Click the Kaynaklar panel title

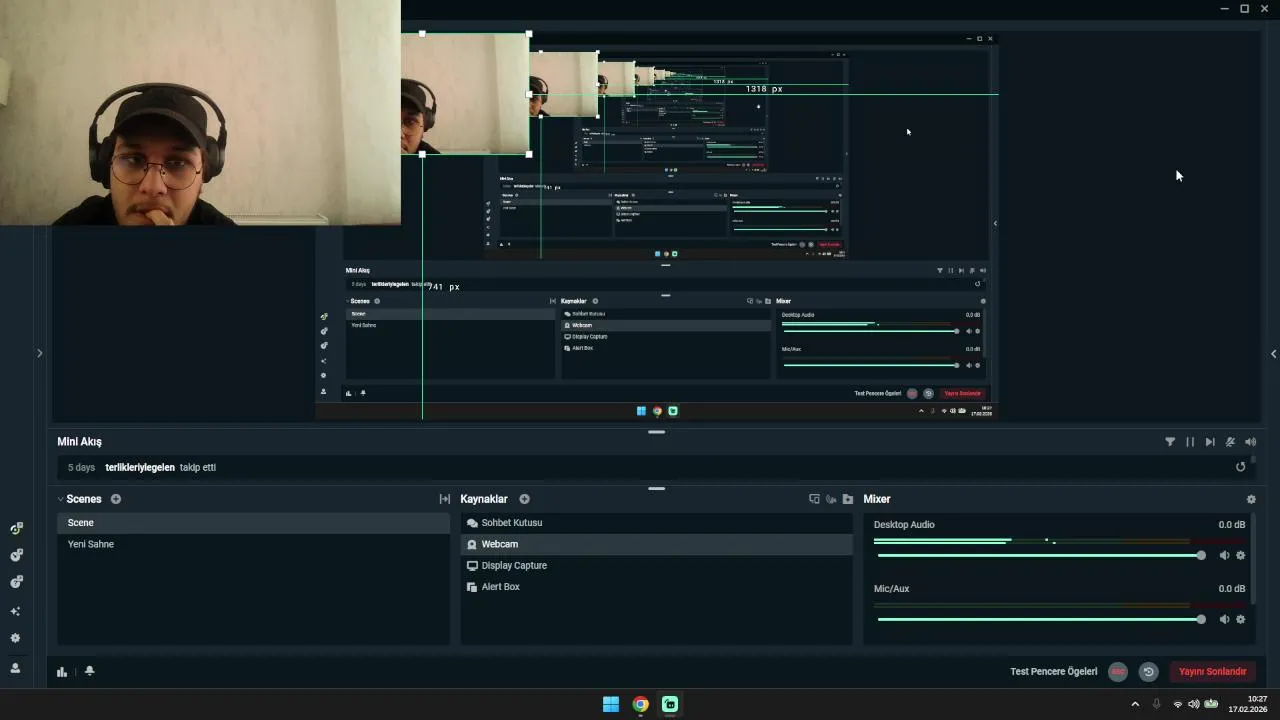coord(484,499)
